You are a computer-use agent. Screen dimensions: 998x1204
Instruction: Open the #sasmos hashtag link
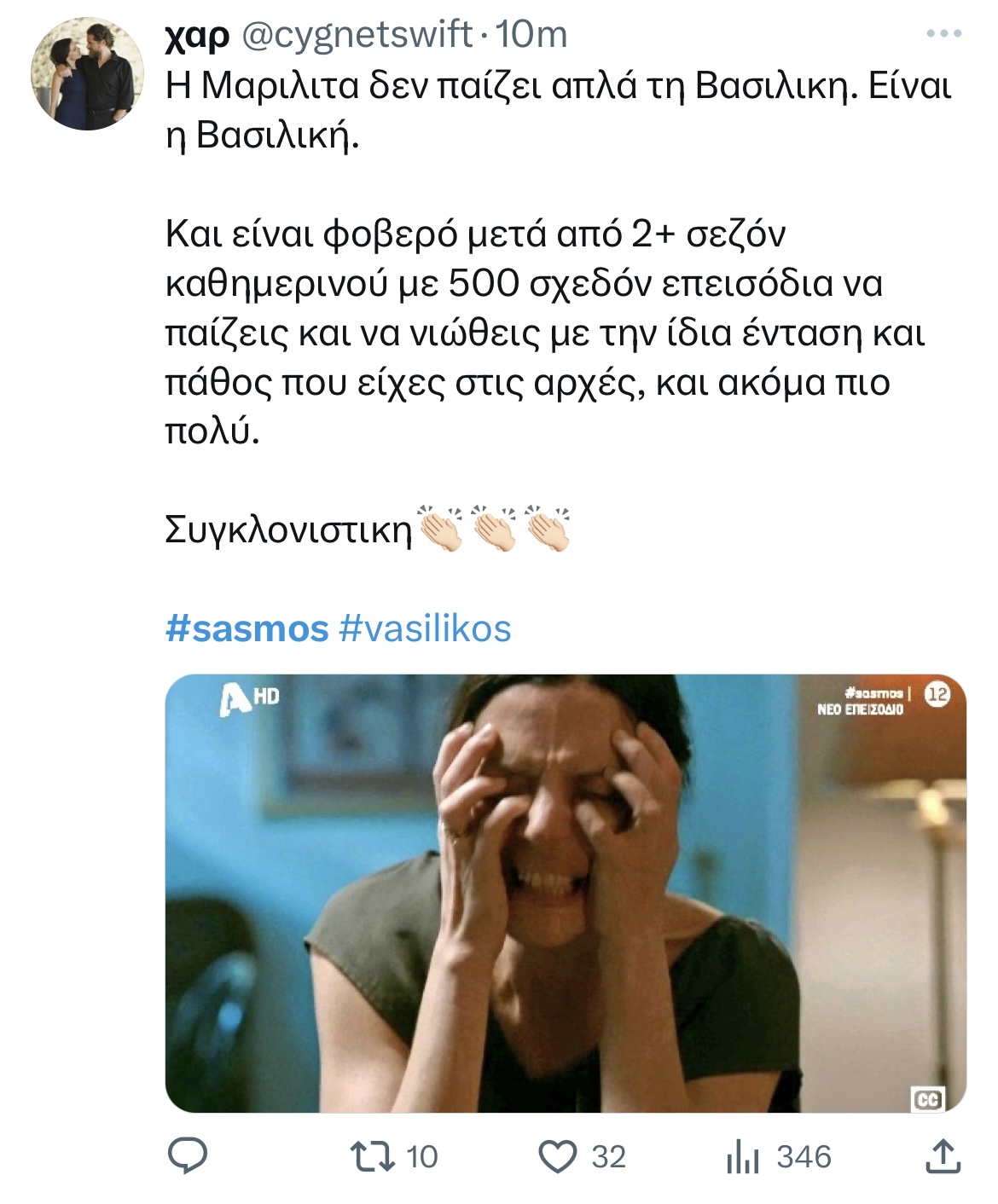click(247, 629)
